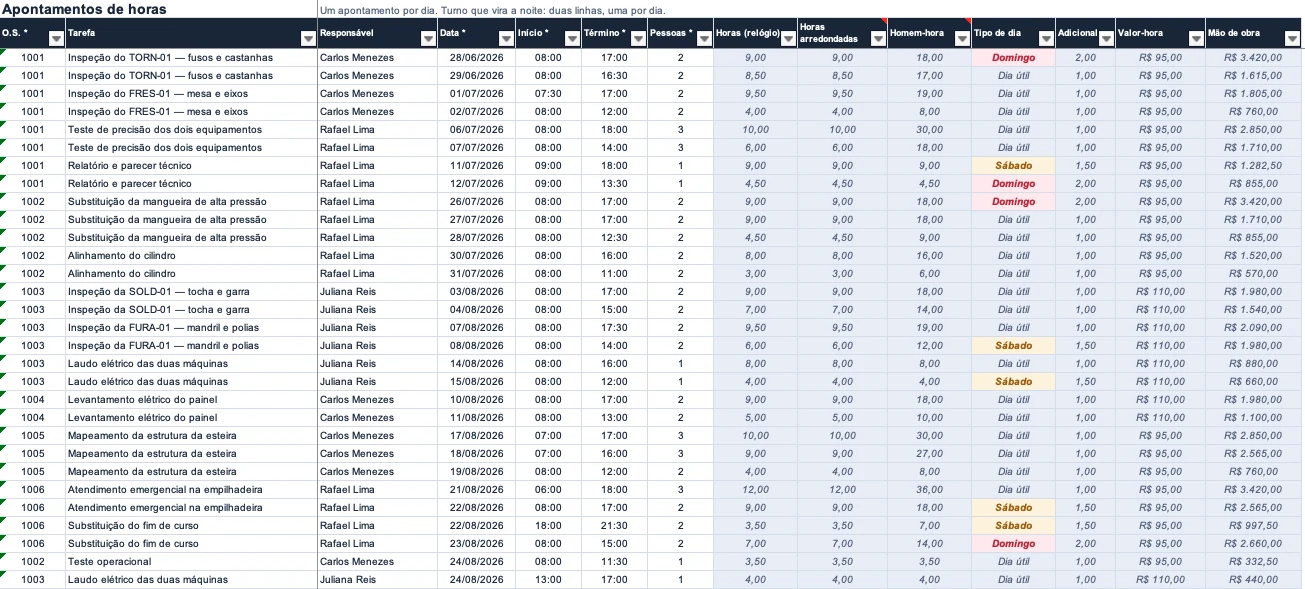Open the Adicional column filter dropdown
The width and height of the screenshot is (1305, 589).
[x=1106, y=38]
